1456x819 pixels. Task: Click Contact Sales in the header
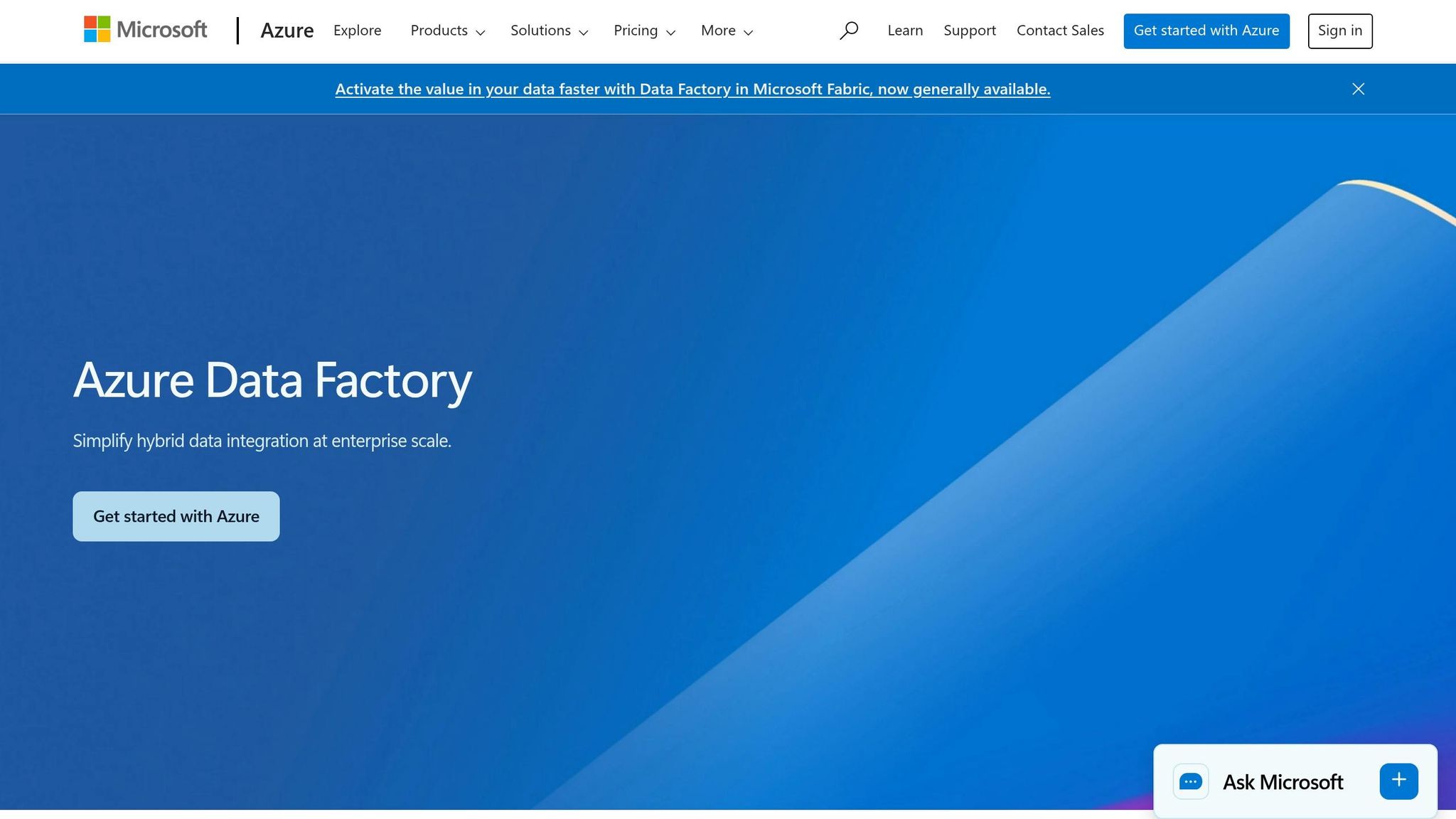point(1060,31)
